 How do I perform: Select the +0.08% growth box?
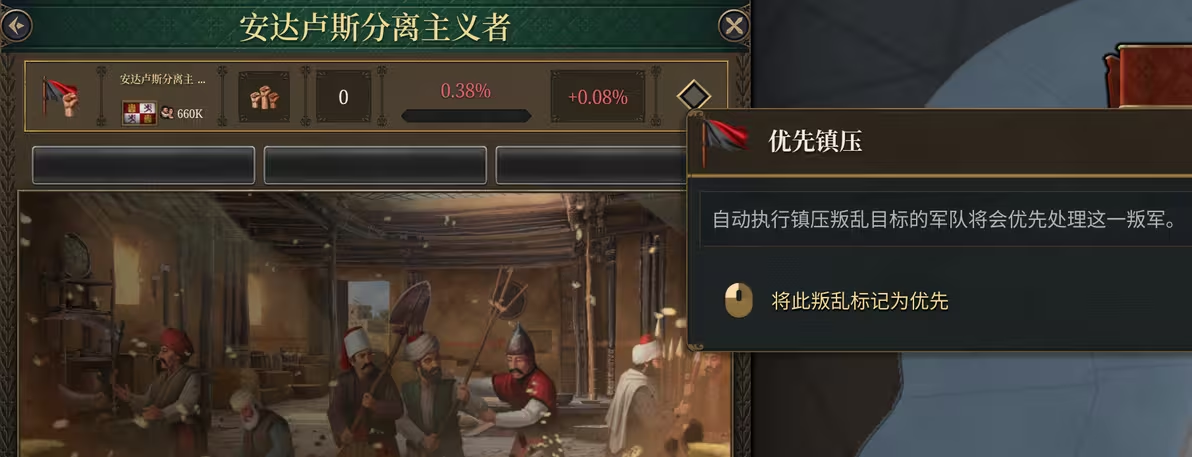click(598, 97)
